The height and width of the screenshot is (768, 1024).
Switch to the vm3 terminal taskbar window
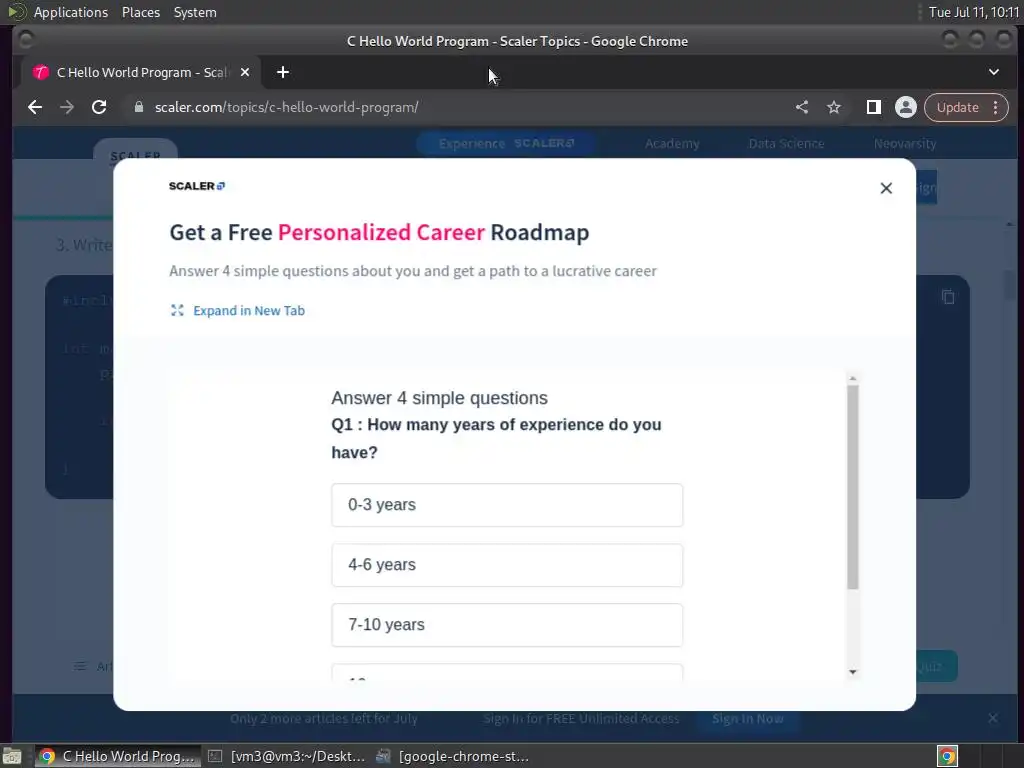tap(287, 756)
